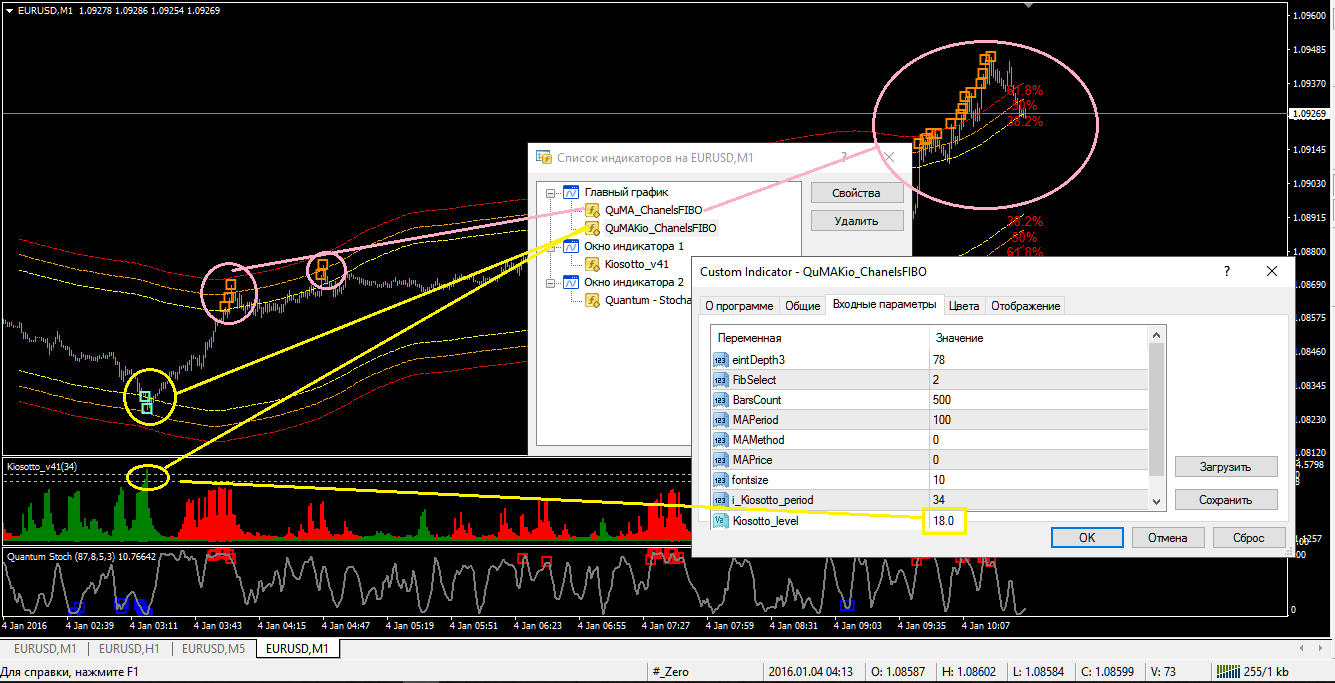Click the Сброс button
This screenshot has width=1335, height=683.
[x=1248, y=537]
